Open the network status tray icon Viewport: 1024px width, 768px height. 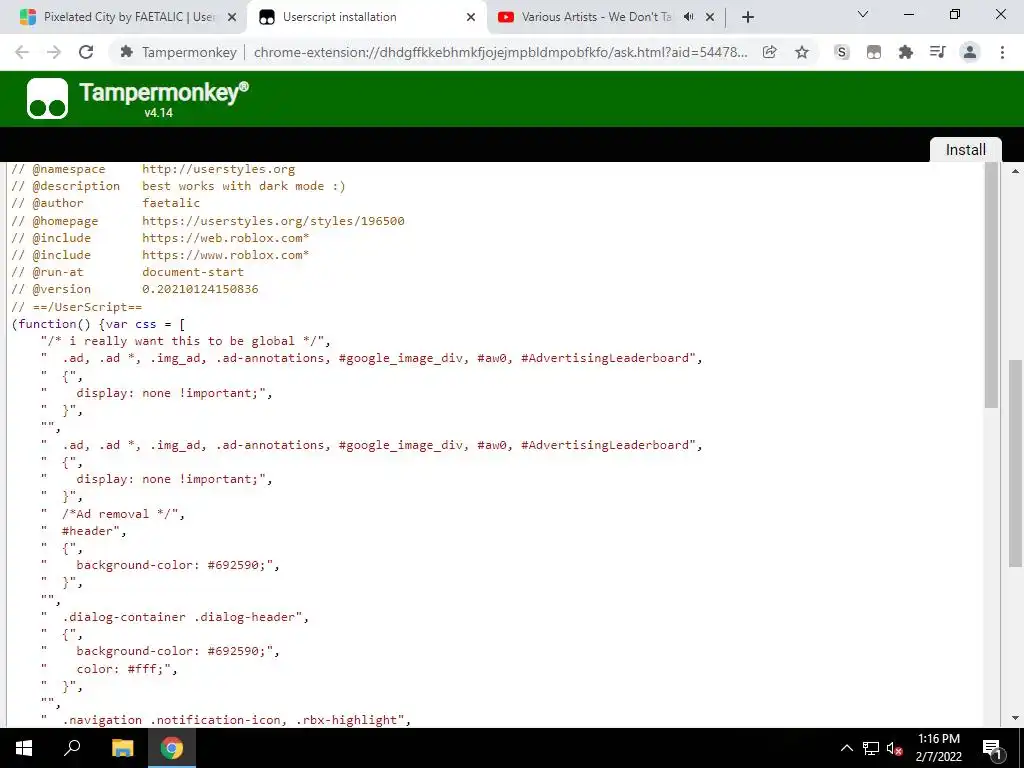871,748
